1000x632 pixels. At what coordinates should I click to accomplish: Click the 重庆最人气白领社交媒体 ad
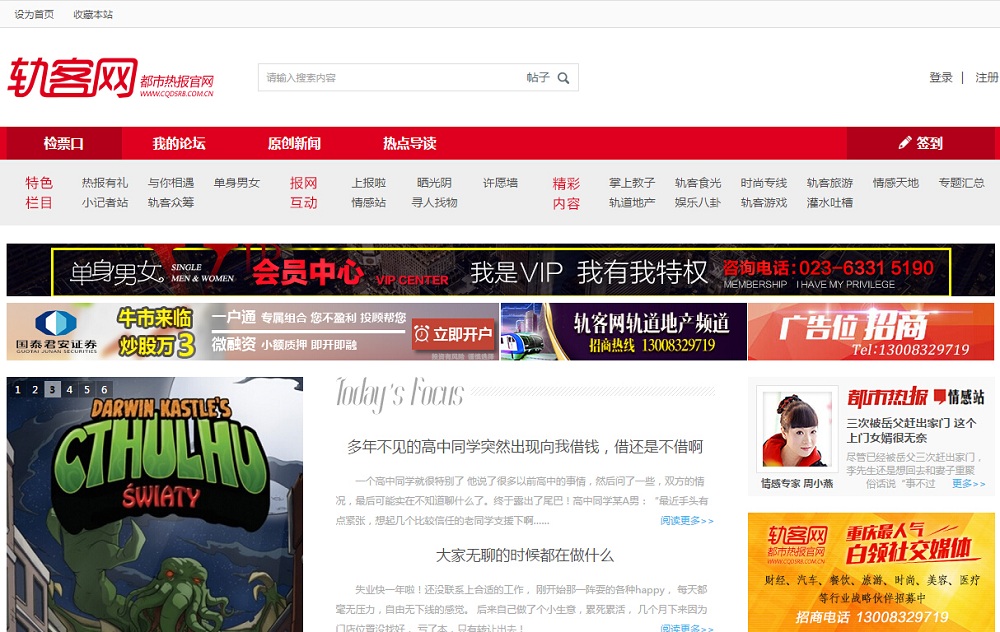coord(871,572)
